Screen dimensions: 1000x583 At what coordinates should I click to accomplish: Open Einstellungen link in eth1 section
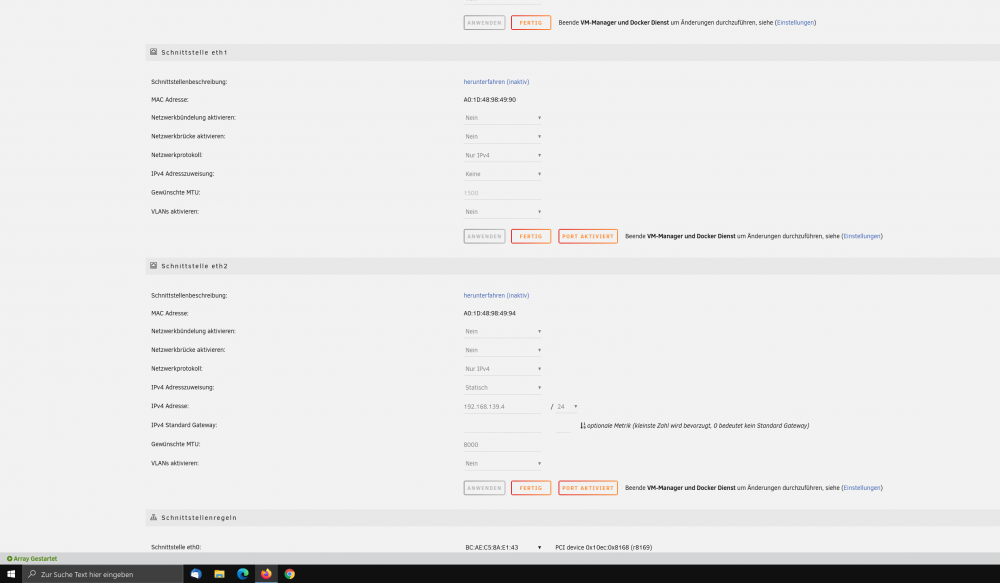pyautogui.click(x=862, y=236)
